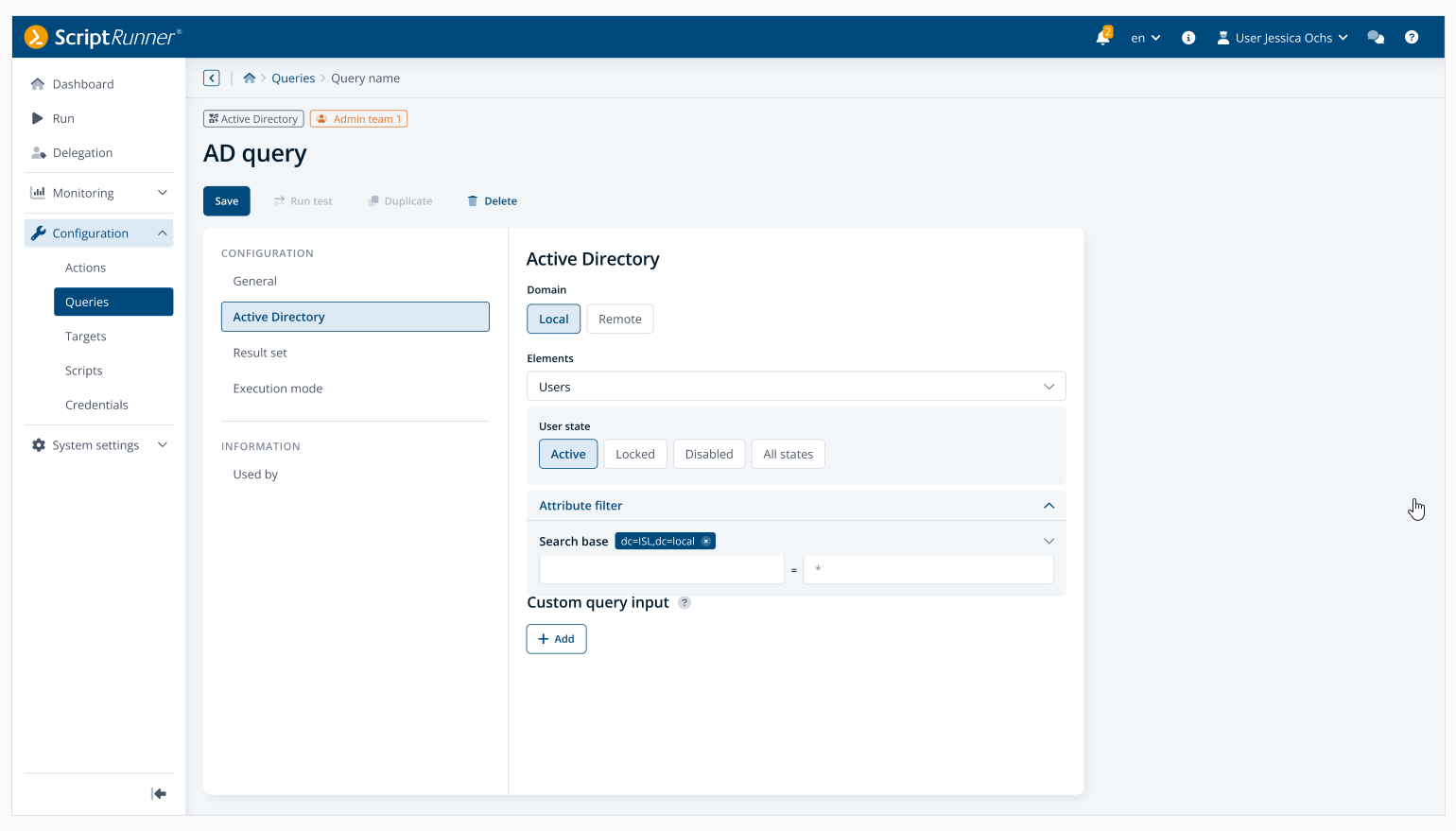Image resolution: width=1456 pixels, height=831 pixels.
Task: Choose the All states user filter
Action: (x=788, y=455)
